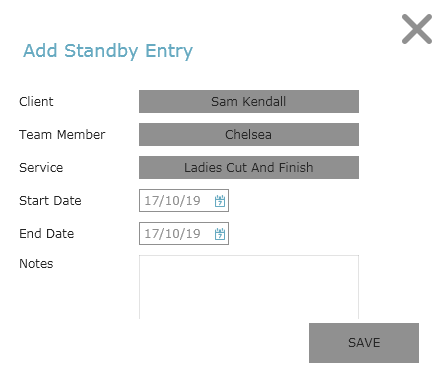Save the standby entry

pyautogui.click(x=364, y=343)
